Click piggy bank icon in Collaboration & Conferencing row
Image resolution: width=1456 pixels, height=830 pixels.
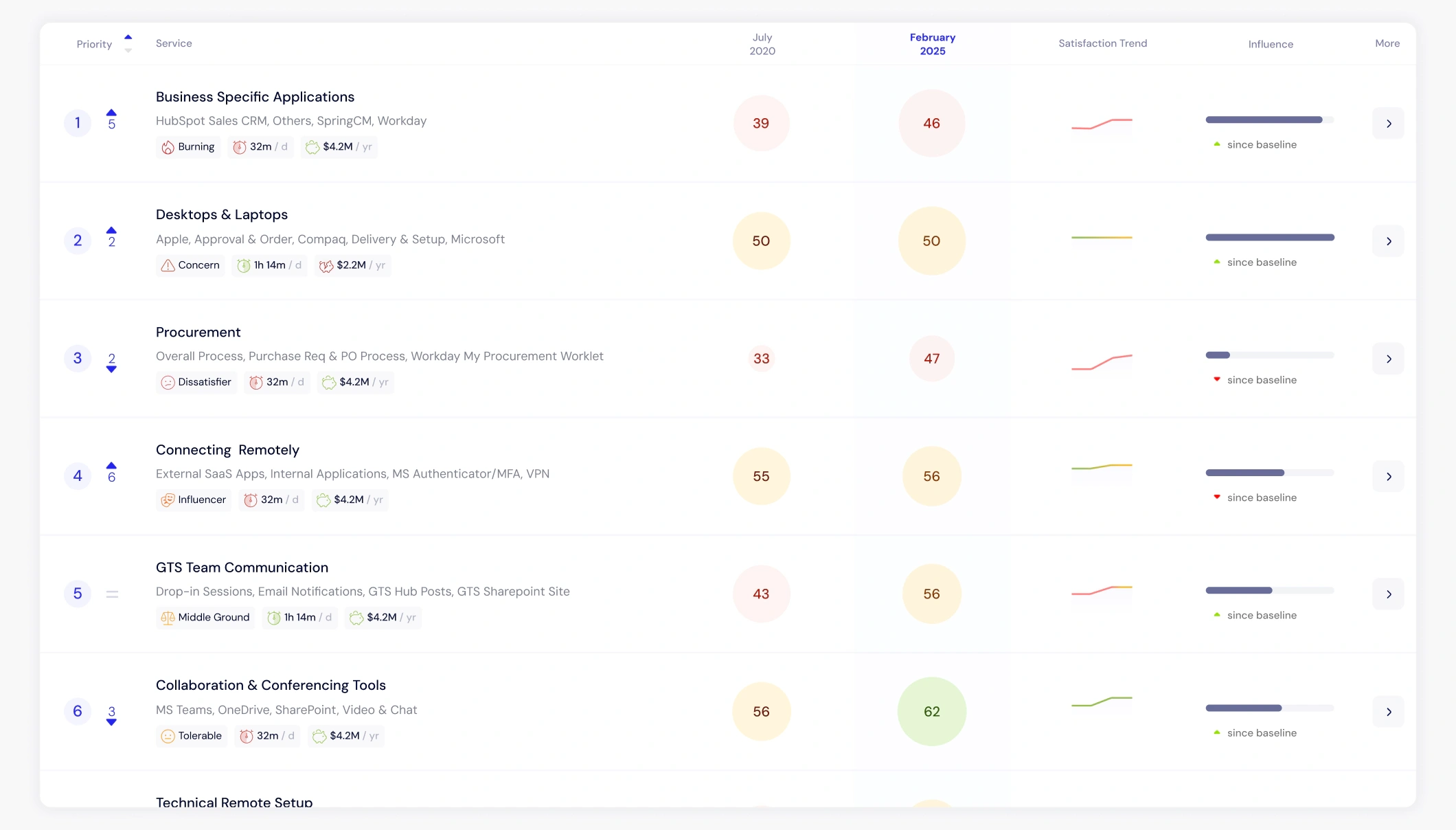pyautogui.click(x=319, y=736)
